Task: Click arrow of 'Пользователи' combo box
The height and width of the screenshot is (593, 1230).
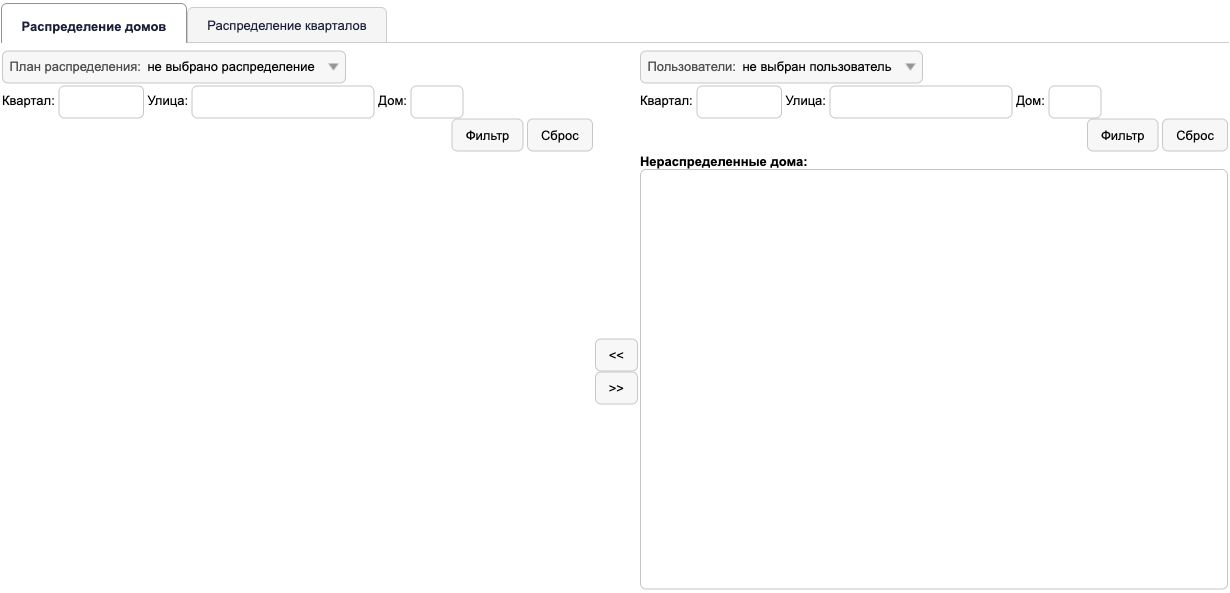Action: tap(910, 67)
